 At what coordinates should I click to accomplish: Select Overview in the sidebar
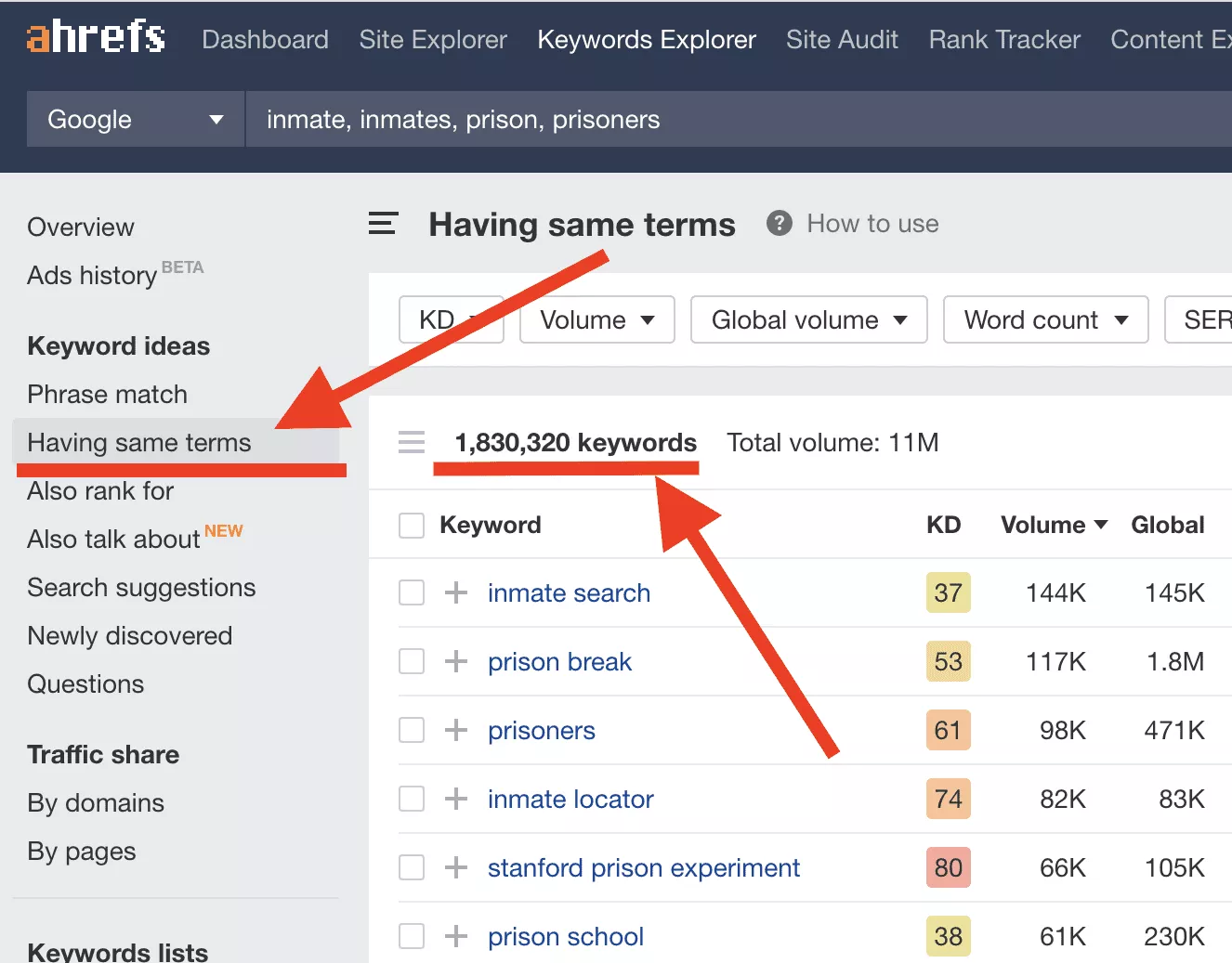(81, 227)
